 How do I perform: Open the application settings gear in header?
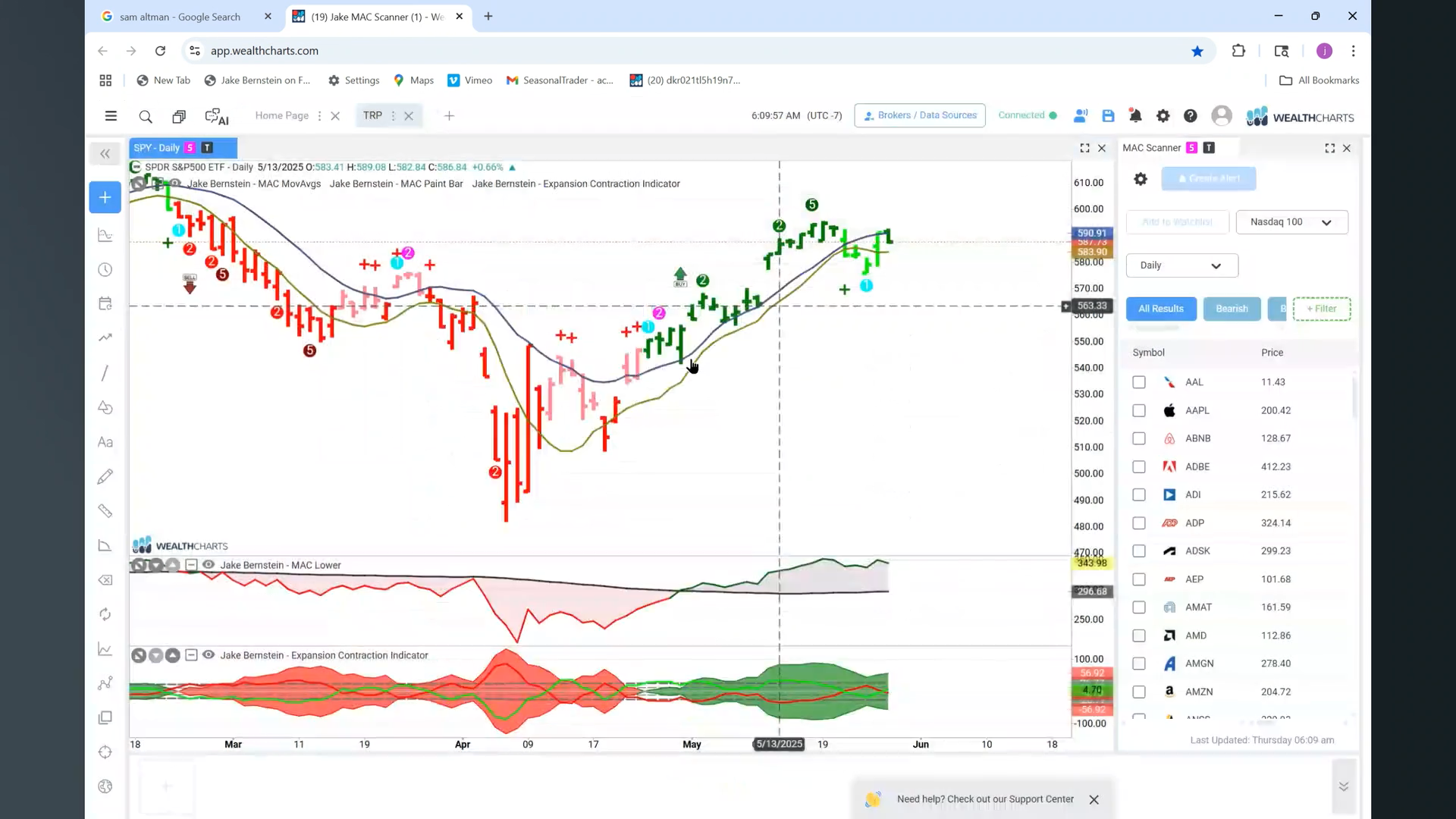pos(1163,116)
